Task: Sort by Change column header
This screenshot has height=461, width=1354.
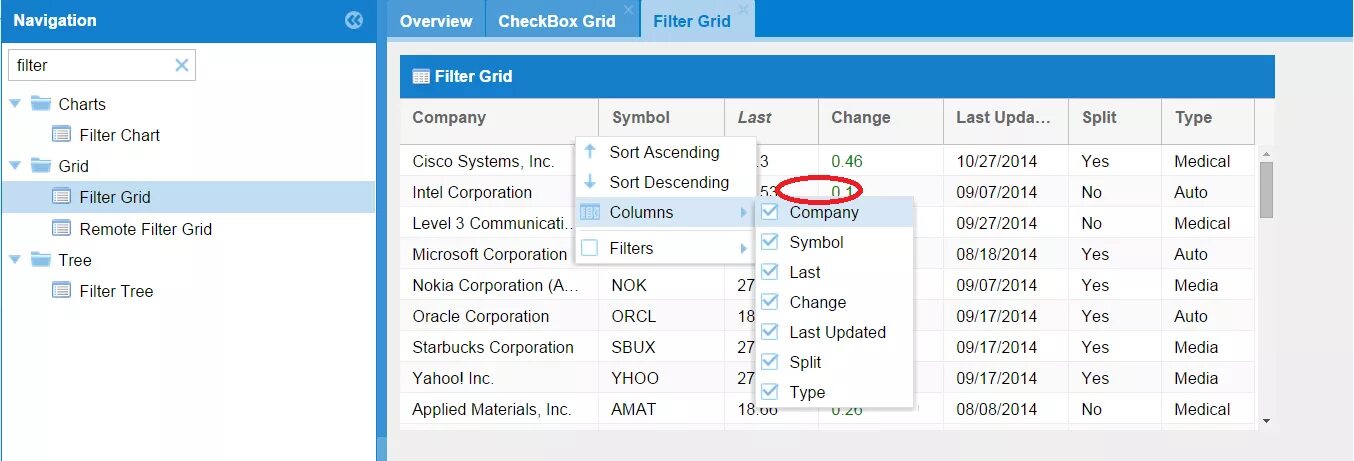Action: point(881,118)
